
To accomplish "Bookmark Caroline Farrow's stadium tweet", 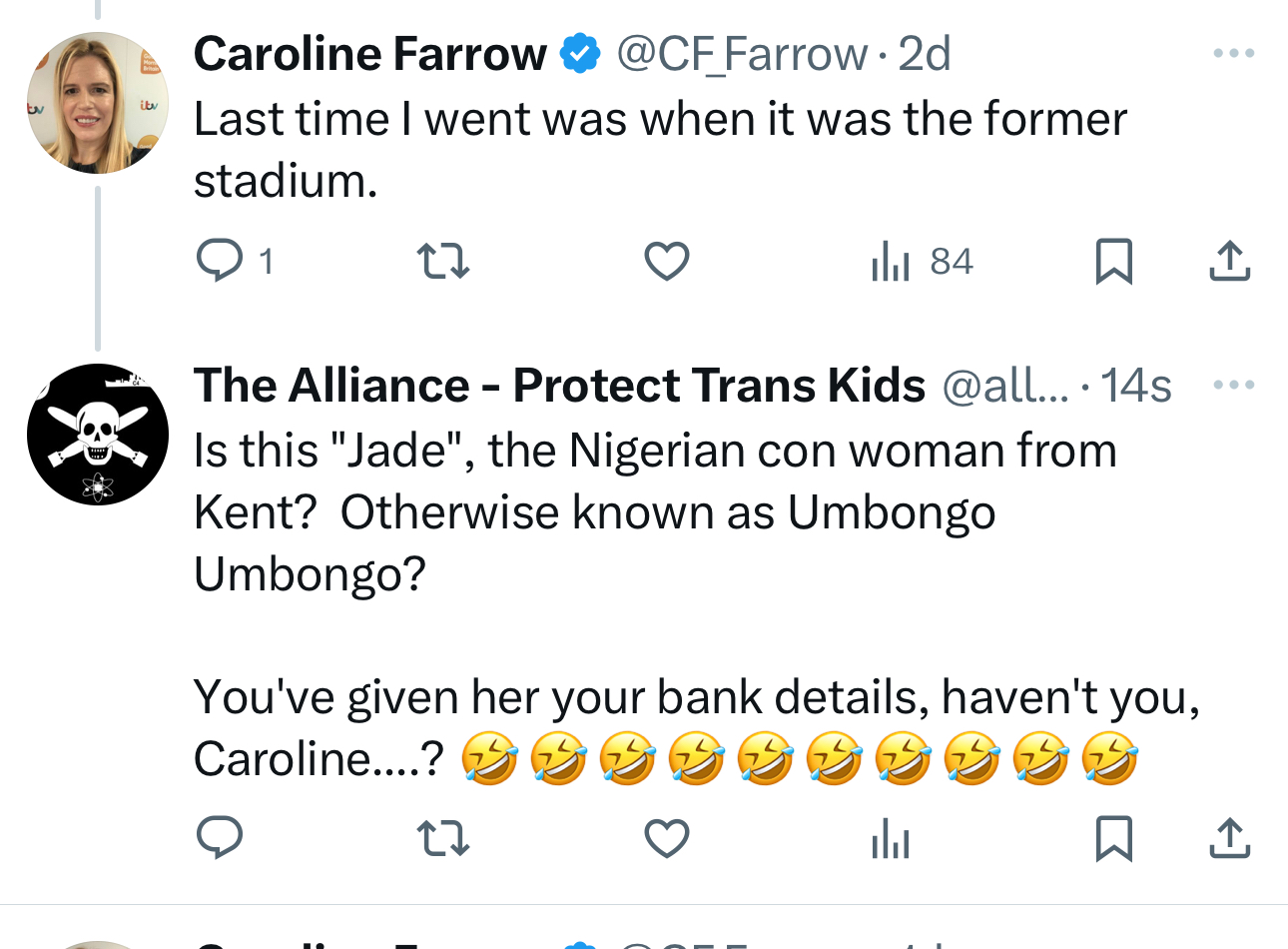I will (x=1113, y=261).
